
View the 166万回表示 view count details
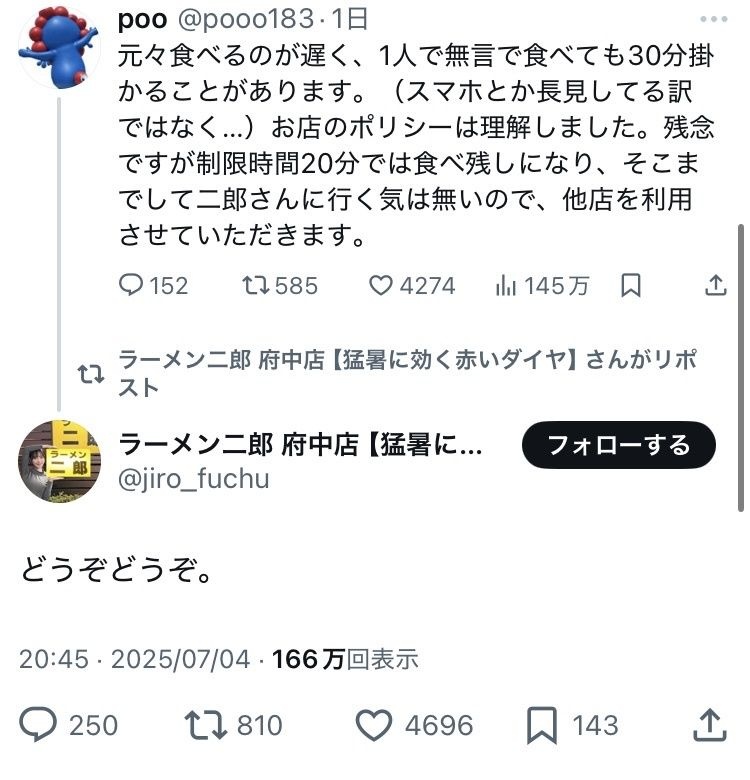[345, 659]
